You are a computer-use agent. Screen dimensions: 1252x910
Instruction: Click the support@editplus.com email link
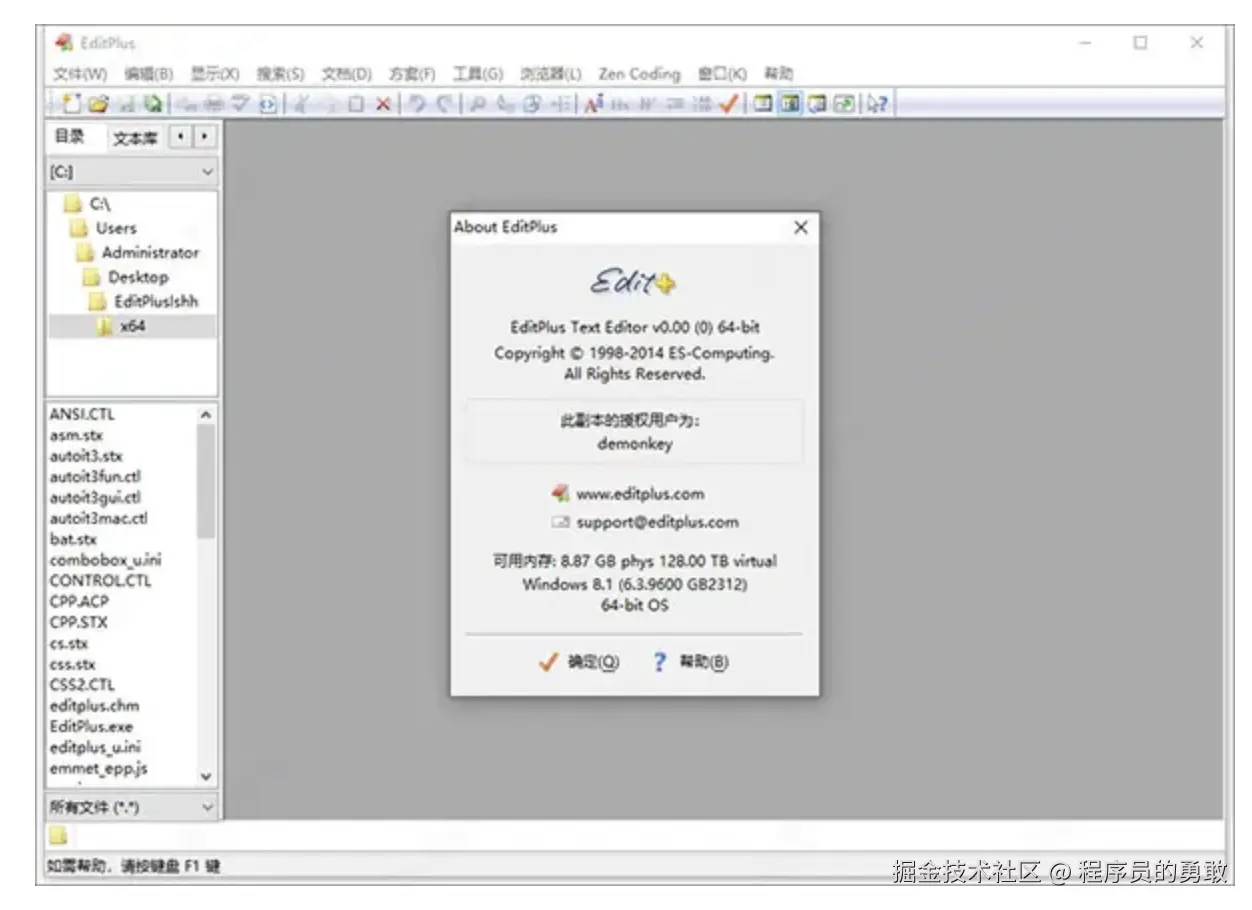pyautogui.click(x=657, y=521)
